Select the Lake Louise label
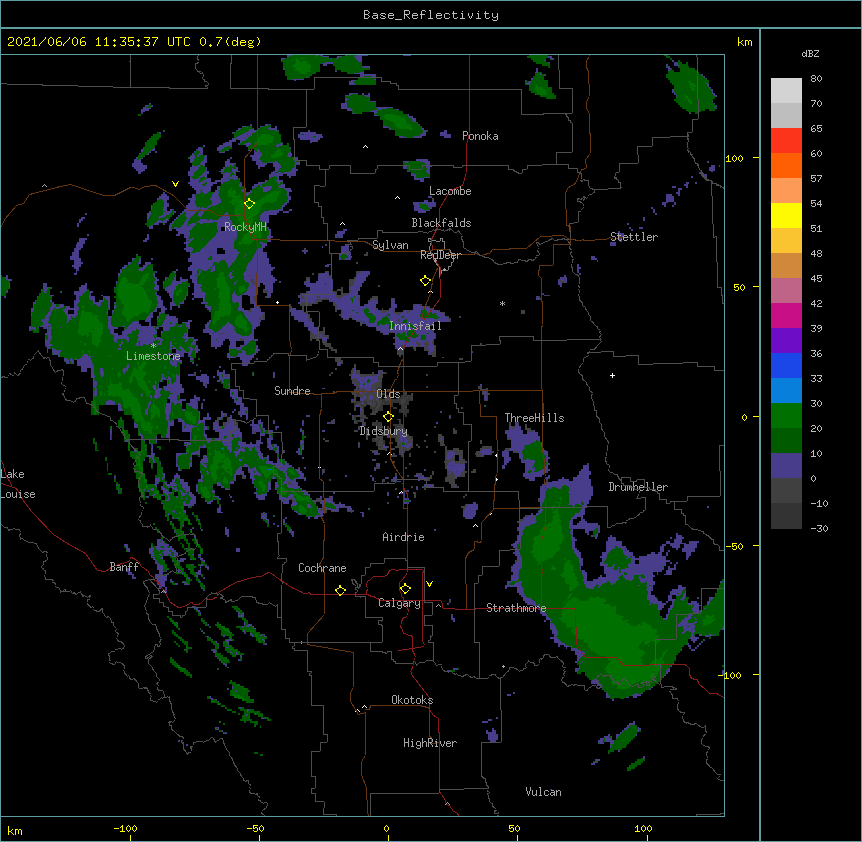 (18, 484)
